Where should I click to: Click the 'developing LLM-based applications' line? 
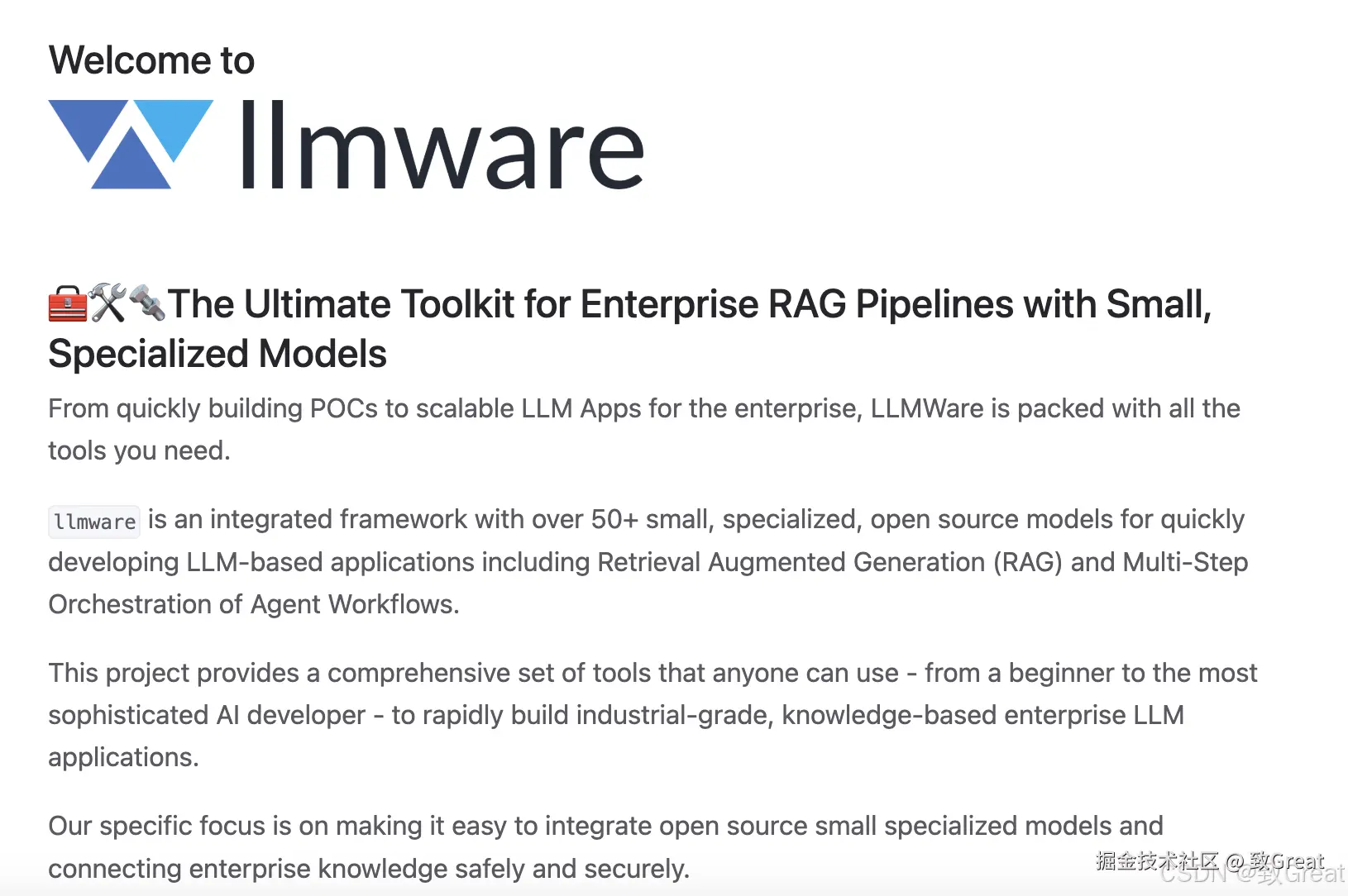point(648,562)
